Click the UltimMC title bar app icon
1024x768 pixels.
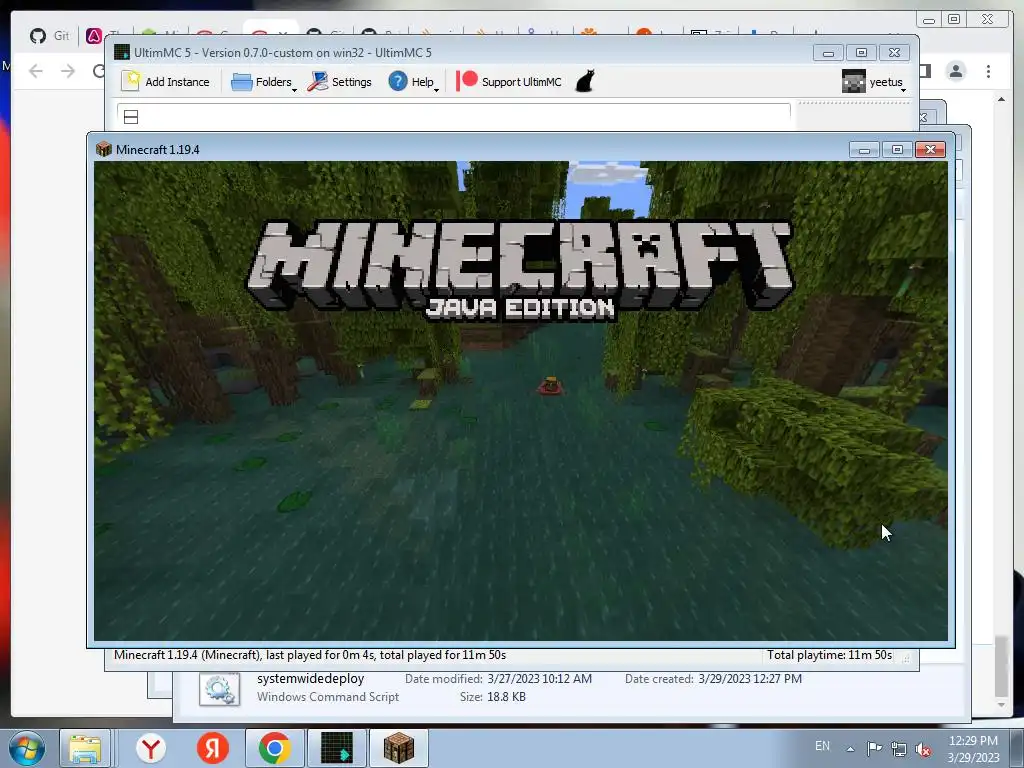click(121, 52)
